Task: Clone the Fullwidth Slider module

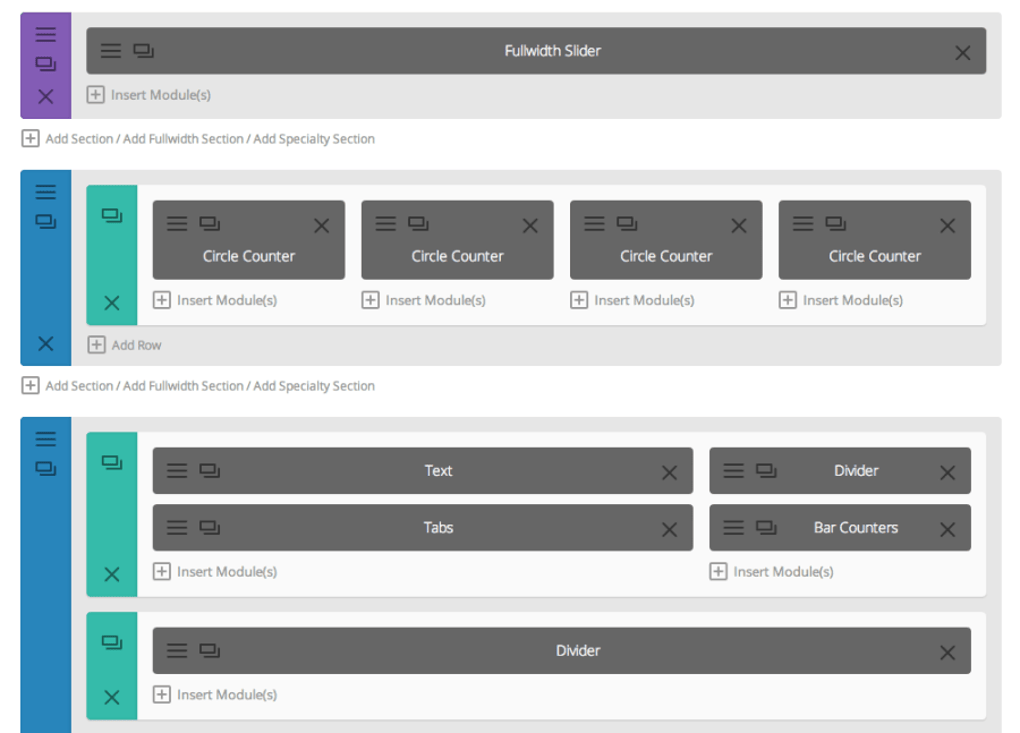Action: [144, 51]
